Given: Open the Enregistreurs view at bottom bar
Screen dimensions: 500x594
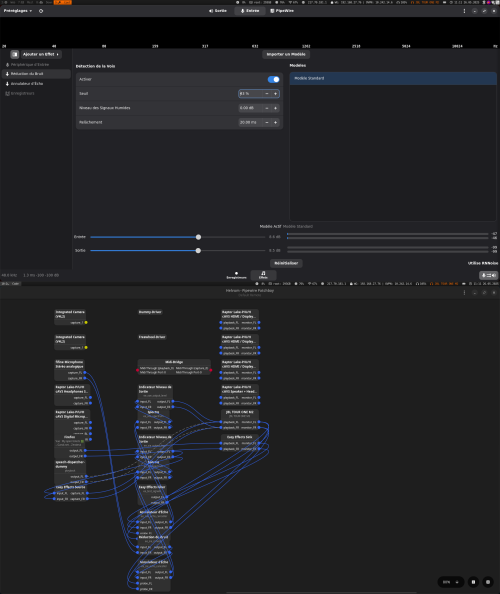Looking at the screenshot, I should pyautogui.click(x=236, y=275).
